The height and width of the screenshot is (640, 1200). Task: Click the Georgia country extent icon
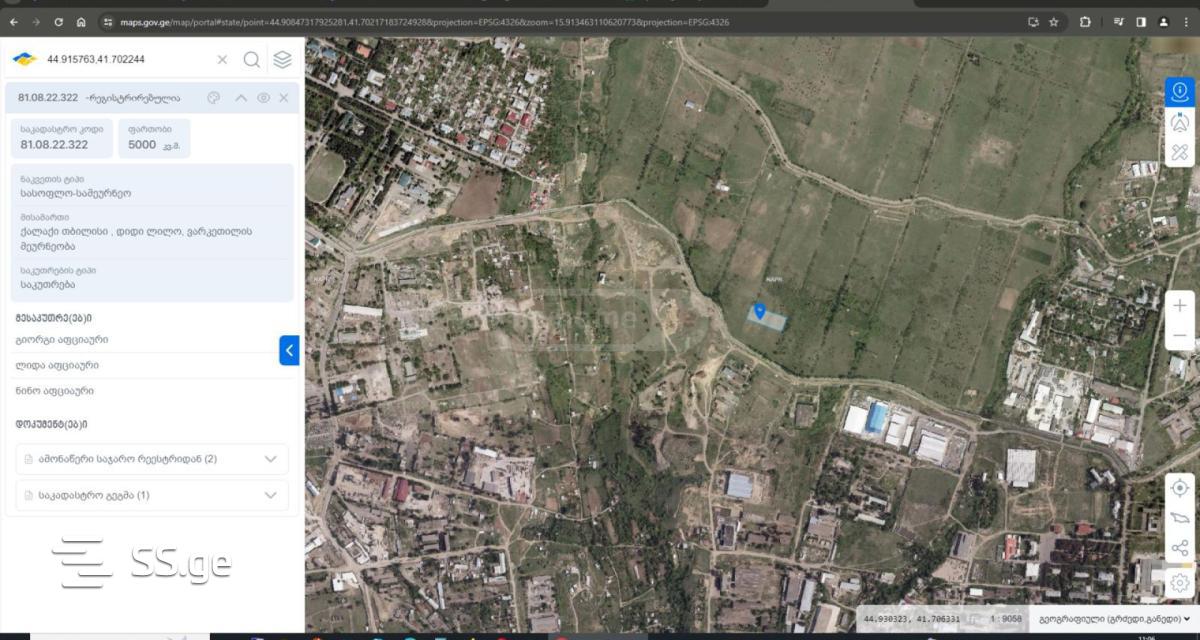[1180, 518]
